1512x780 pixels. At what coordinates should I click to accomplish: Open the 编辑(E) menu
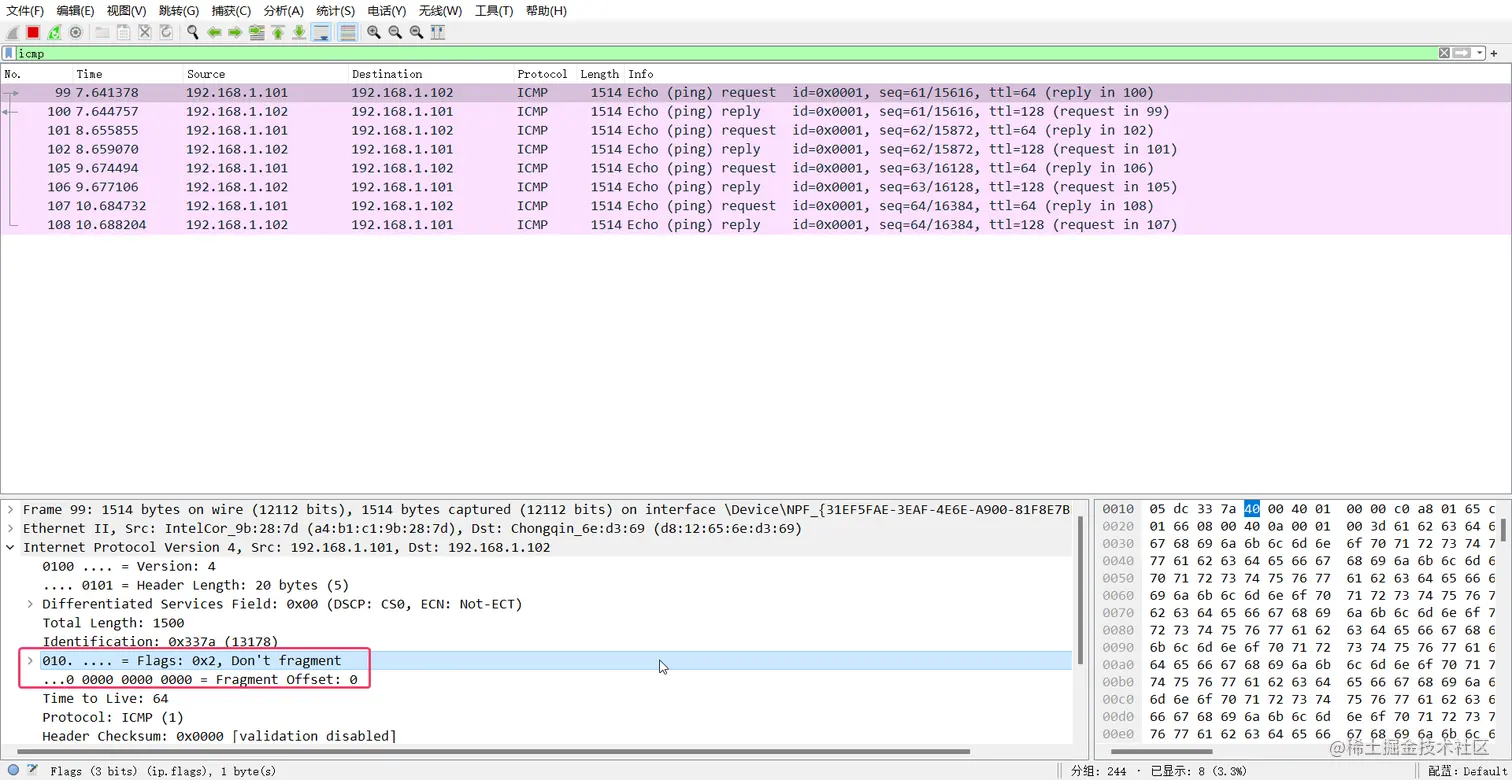[75, 10]
